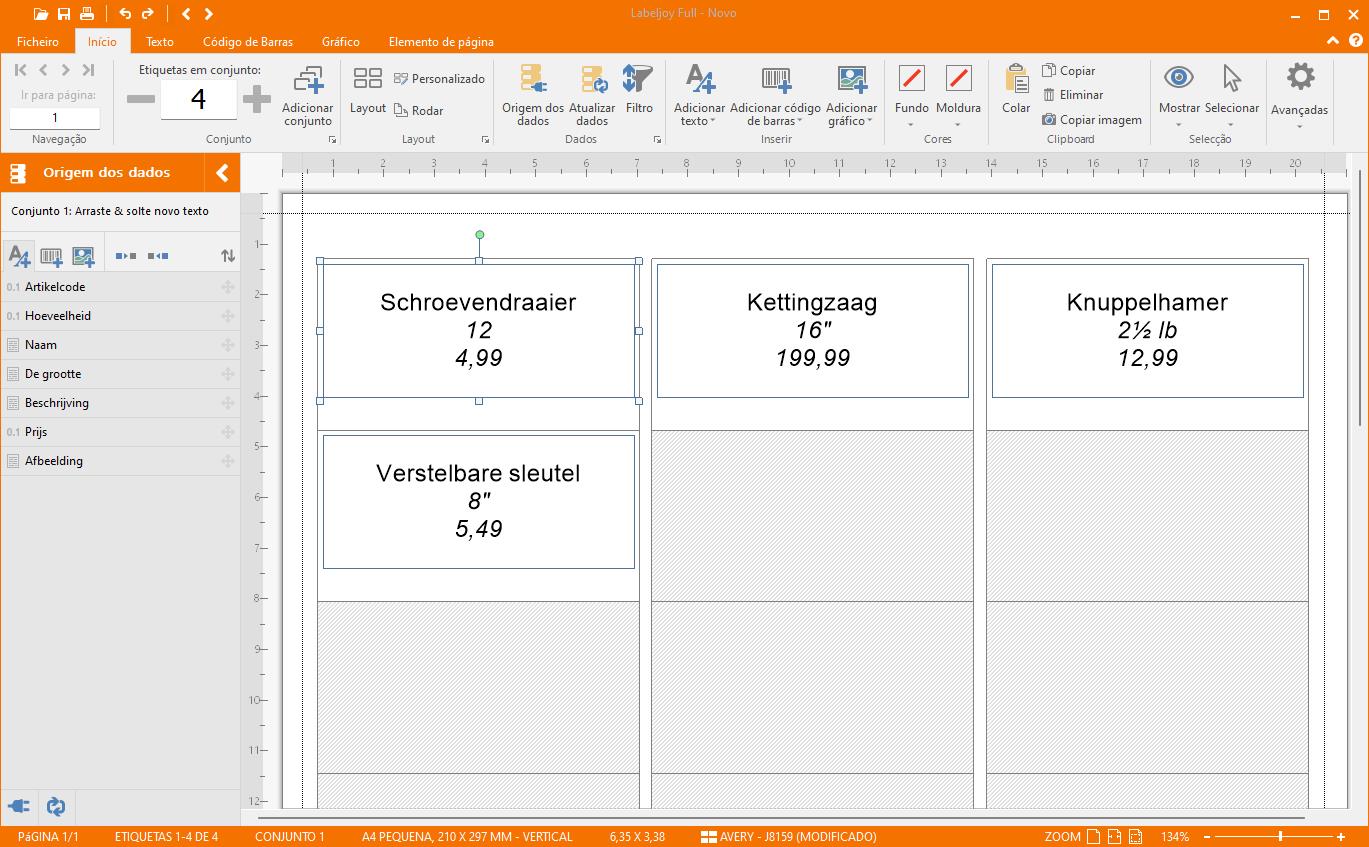Decrease labels in set with minus
The width and height of the screenshot is (1369, 847).
pyautogui.click(x=141, y=99)
